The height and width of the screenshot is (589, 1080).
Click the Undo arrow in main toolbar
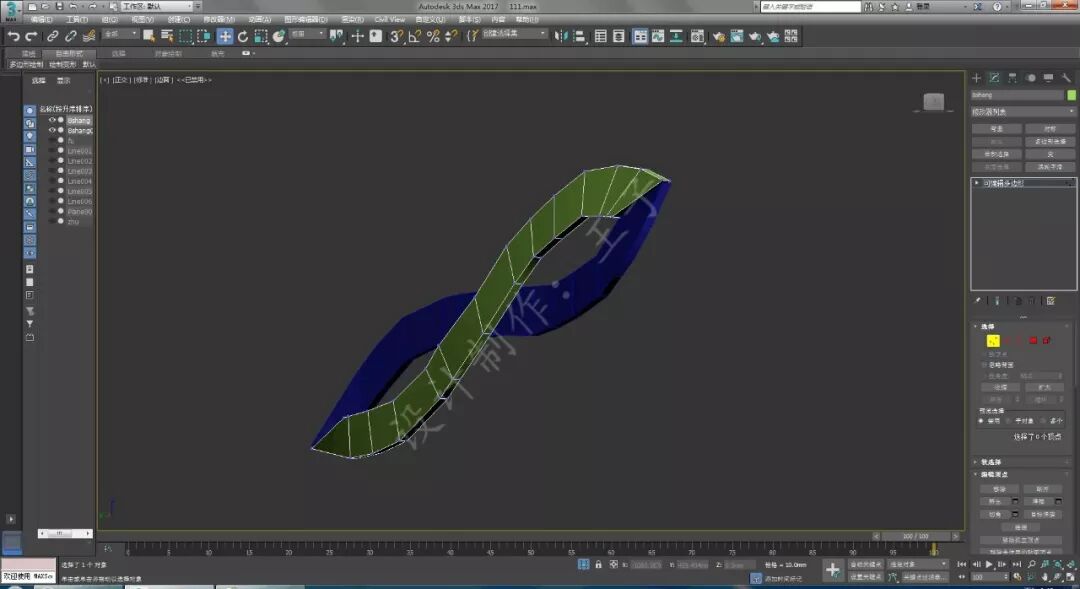click(x=13, y=37)
